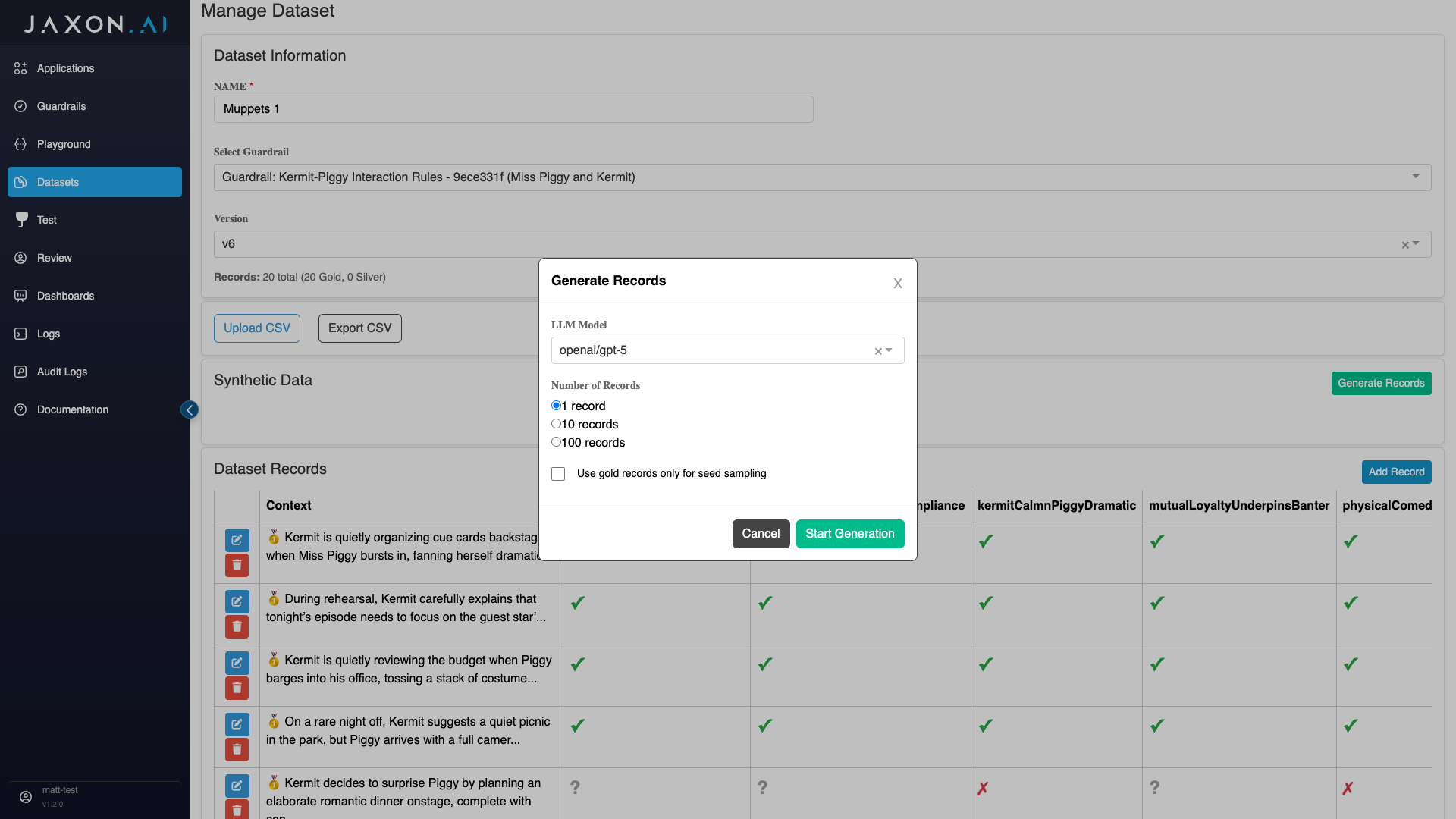Select Guardrails in the sidebar
Viewport: 1456px width, 819px height.
tap(61, 106)
